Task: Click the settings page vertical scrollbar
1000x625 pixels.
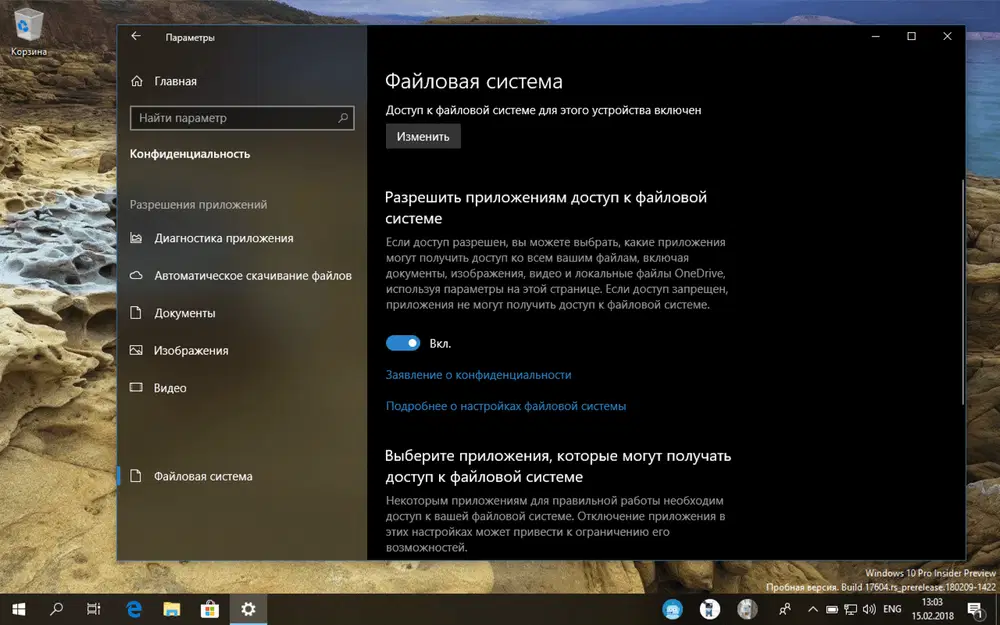Action: (962, 291)
